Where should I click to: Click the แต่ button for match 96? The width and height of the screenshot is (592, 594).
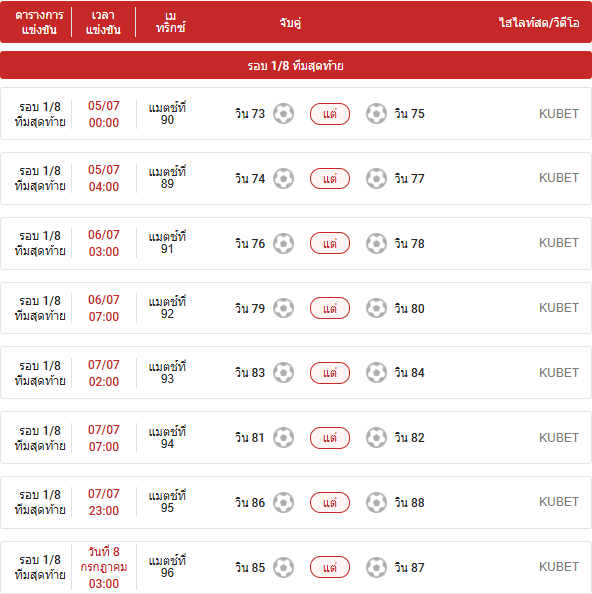(330, 567)
